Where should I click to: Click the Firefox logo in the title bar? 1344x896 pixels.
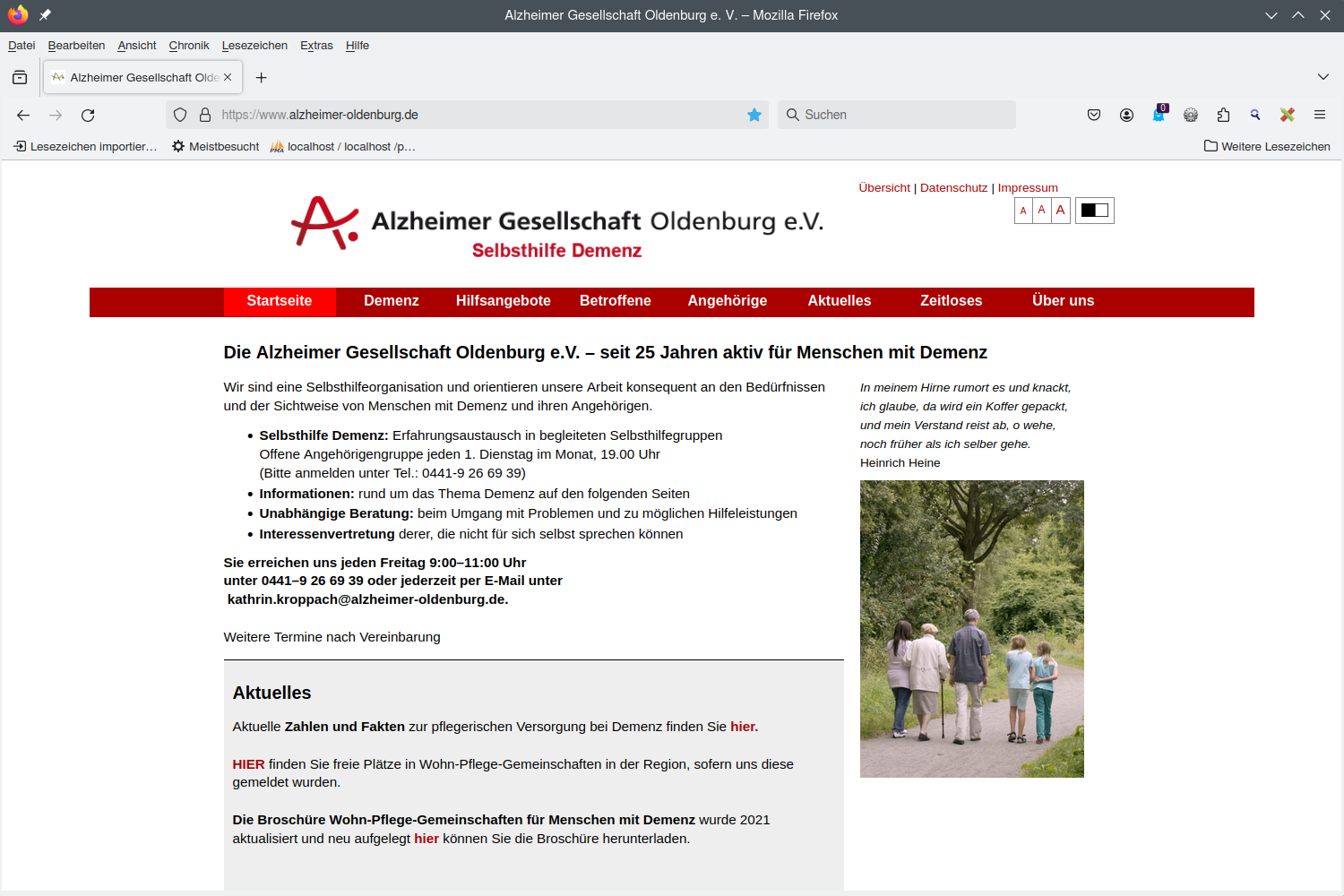click(18, 14)
